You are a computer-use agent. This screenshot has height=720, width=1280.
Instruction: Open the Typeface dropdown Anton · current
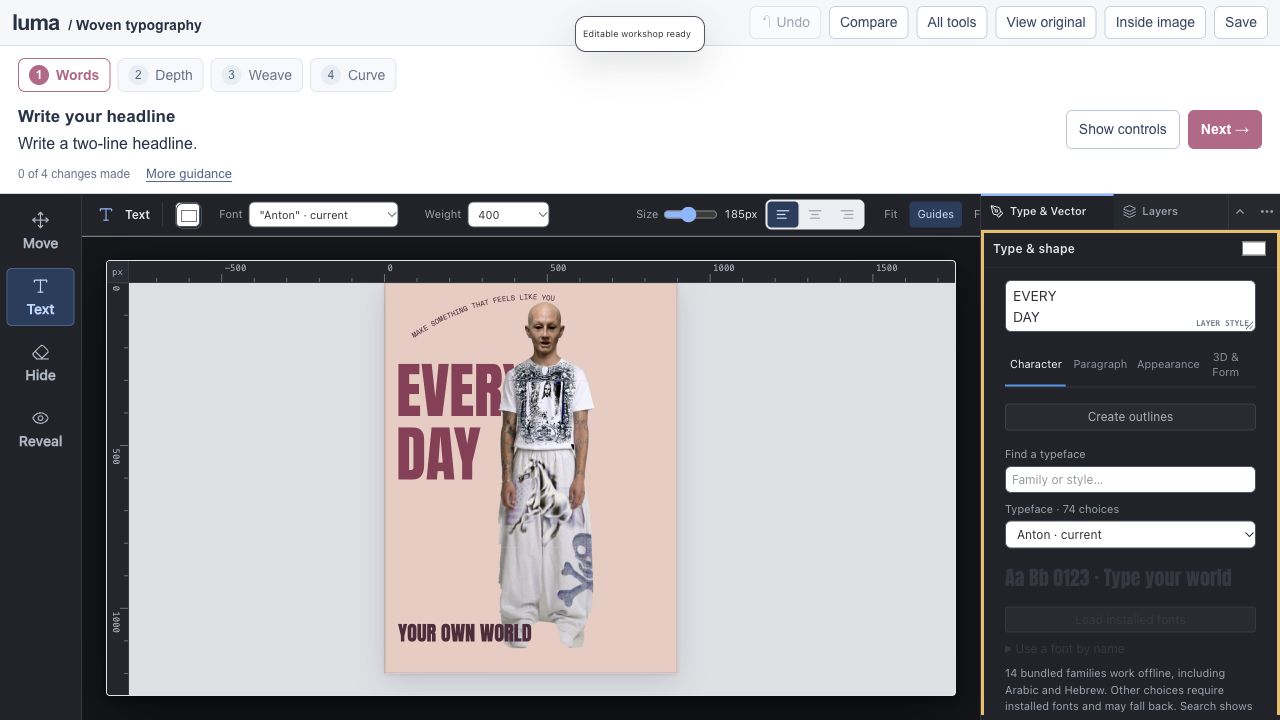point(1130,535)
